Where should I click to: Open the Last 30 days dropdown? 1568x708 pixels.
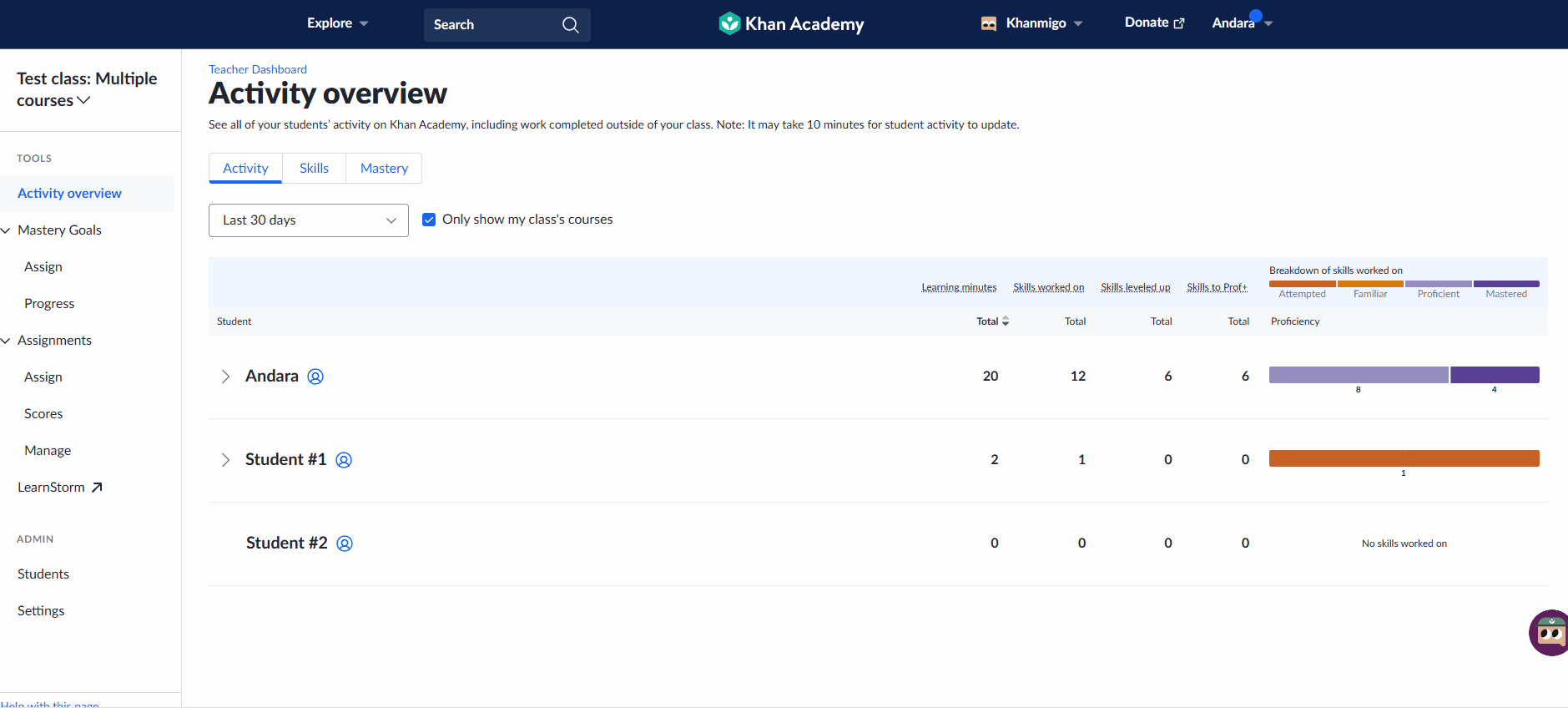tap(308, 220)
